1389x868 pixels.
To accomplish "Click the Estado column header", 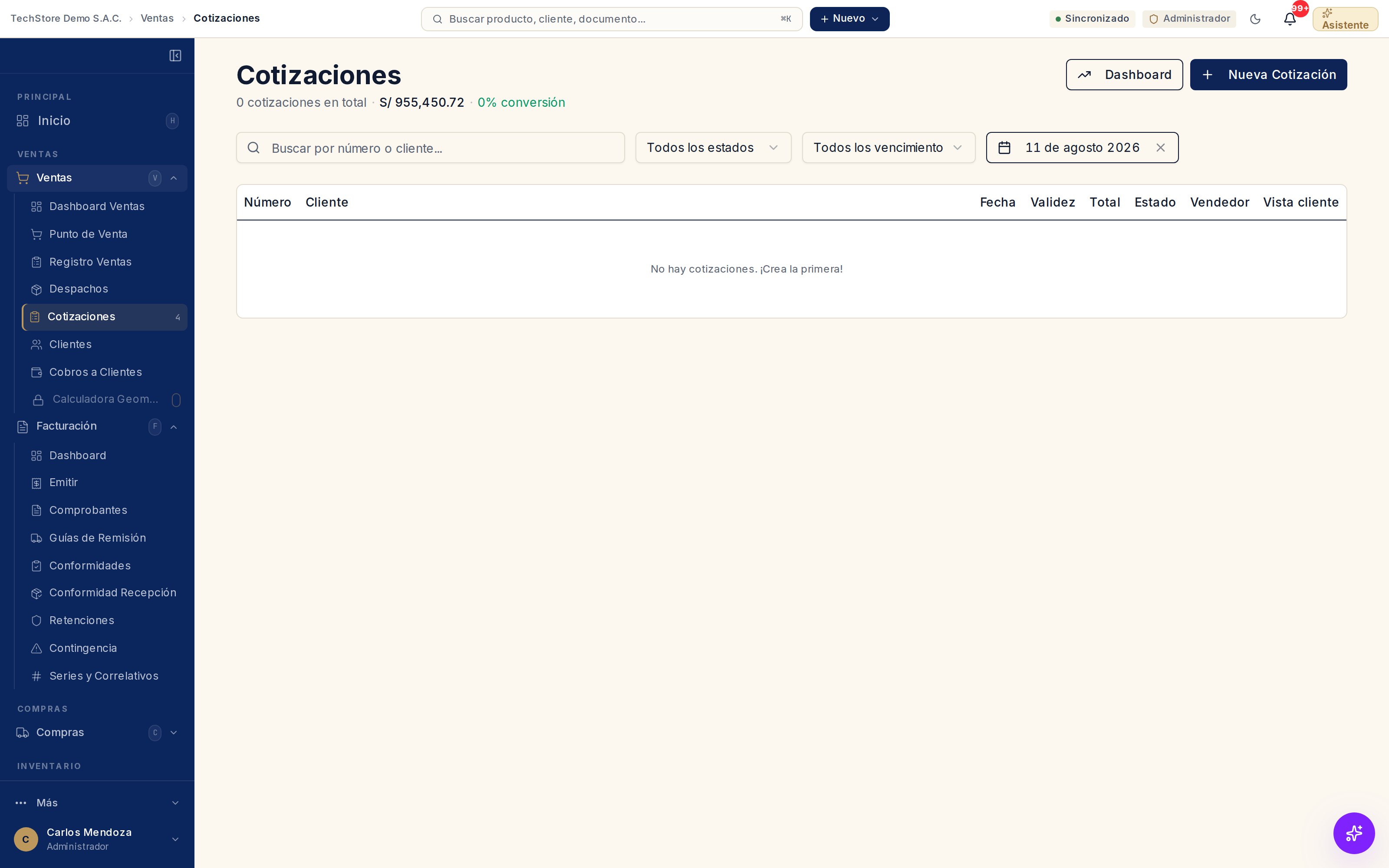I will click(x=1155, y=203).
